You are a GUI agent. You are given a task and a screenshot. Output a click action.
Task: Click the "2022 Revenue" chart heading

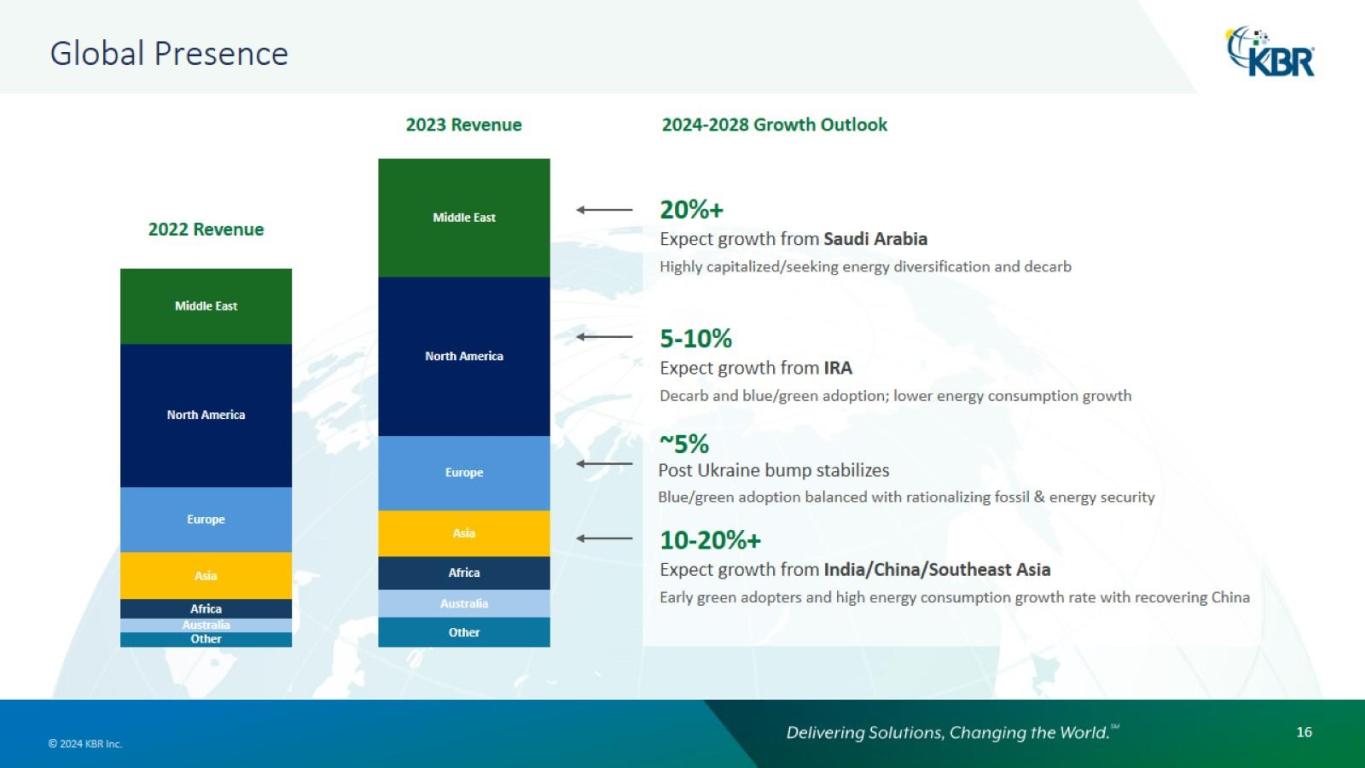pos(206,229)
